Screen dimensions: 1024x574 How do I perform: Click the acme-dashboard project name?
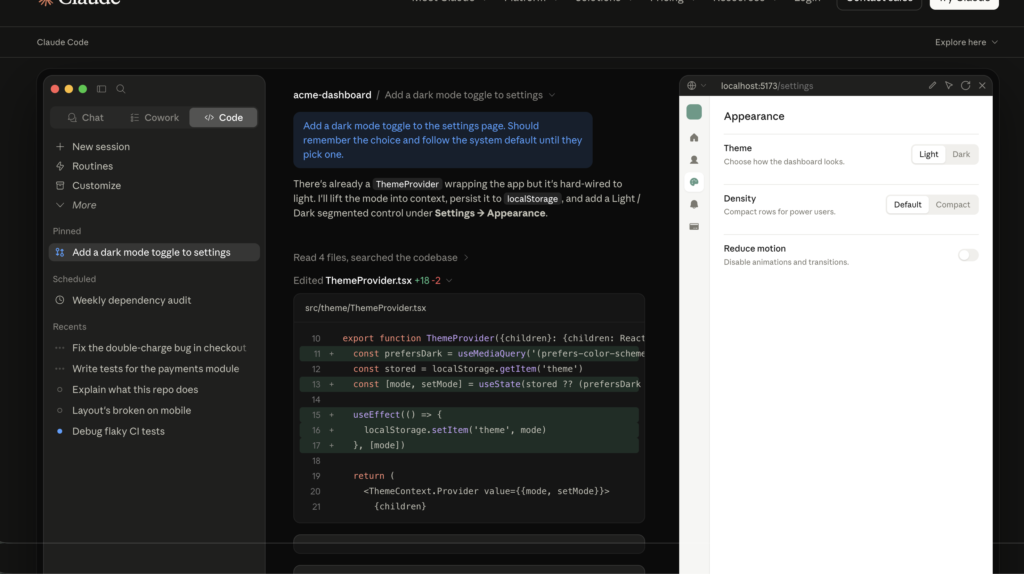(332, 95)
